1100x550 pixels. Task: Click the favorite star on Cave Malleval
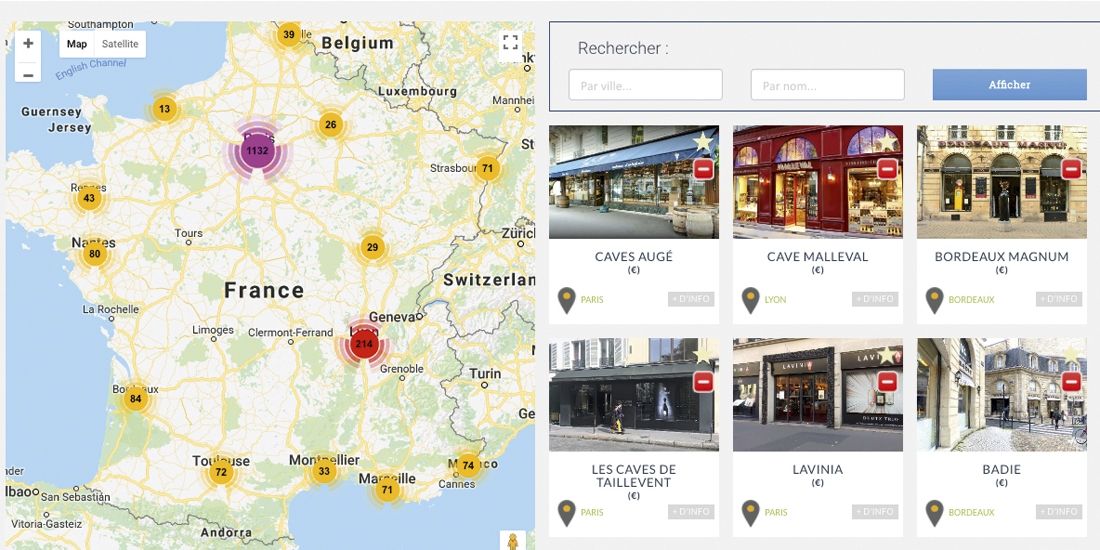tap(887, 142)
